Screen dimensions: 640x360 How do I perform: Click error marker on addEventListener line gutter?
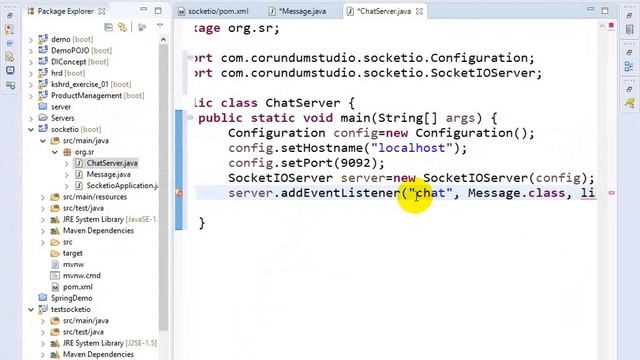coord(179,193)
